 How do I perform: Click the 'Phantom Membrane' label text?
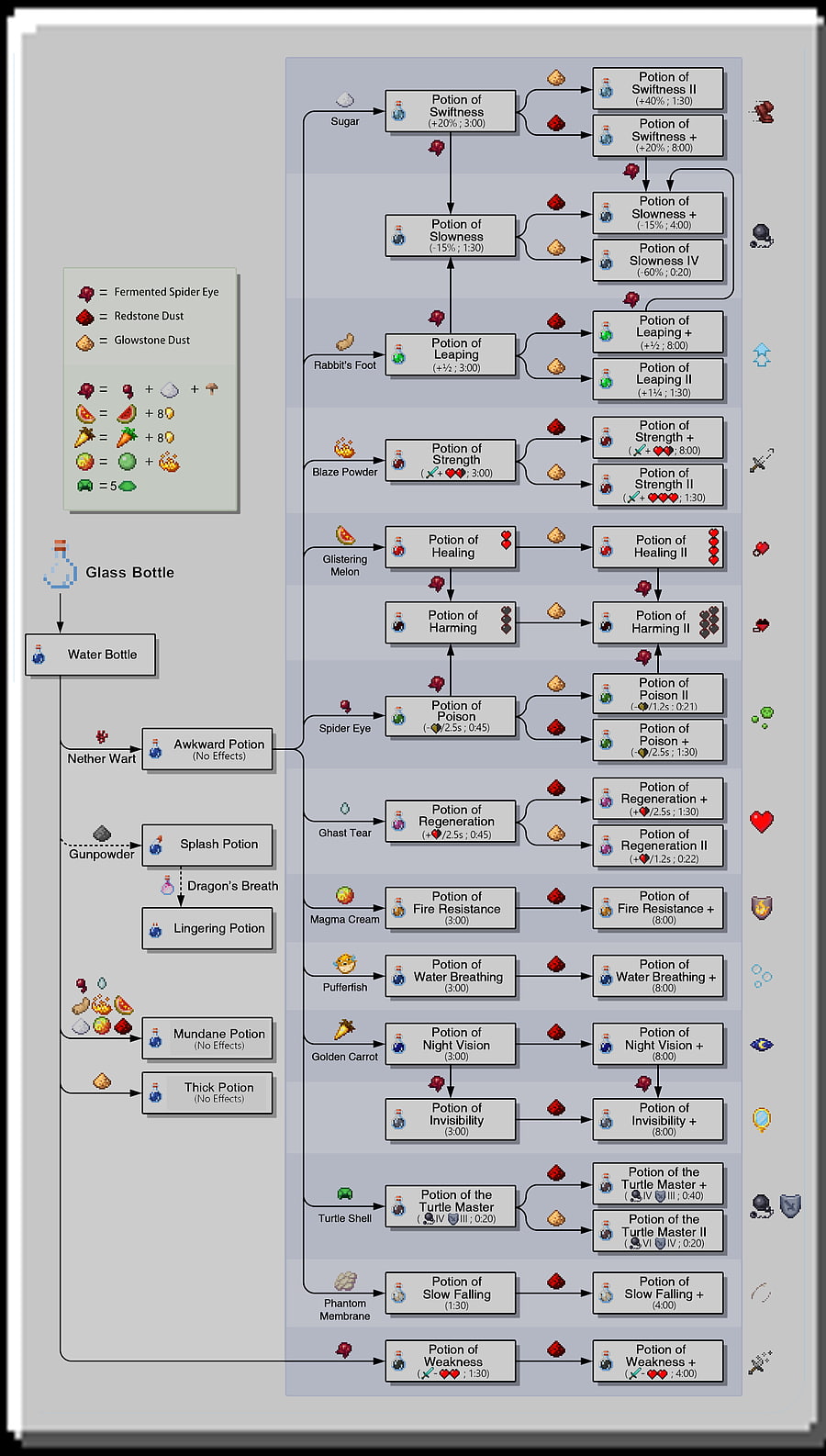[x=345, y=1309]
